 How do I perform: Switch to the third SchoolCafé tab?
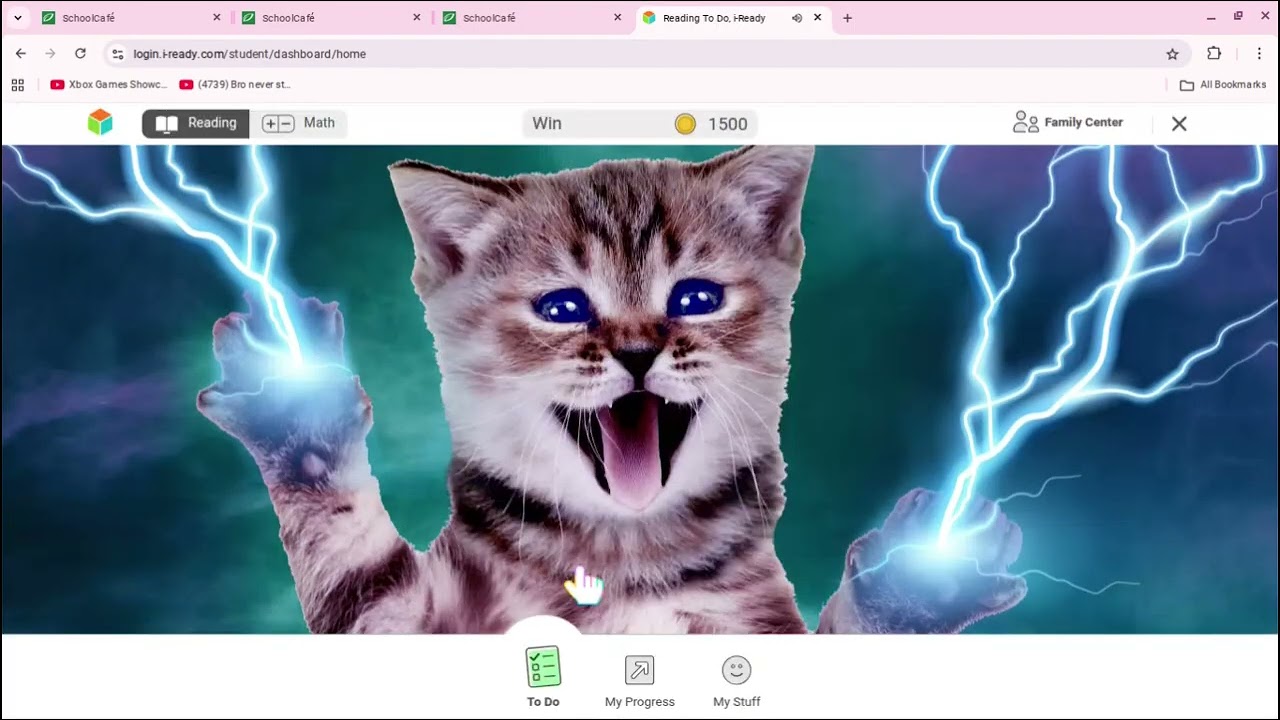[530, 18]
